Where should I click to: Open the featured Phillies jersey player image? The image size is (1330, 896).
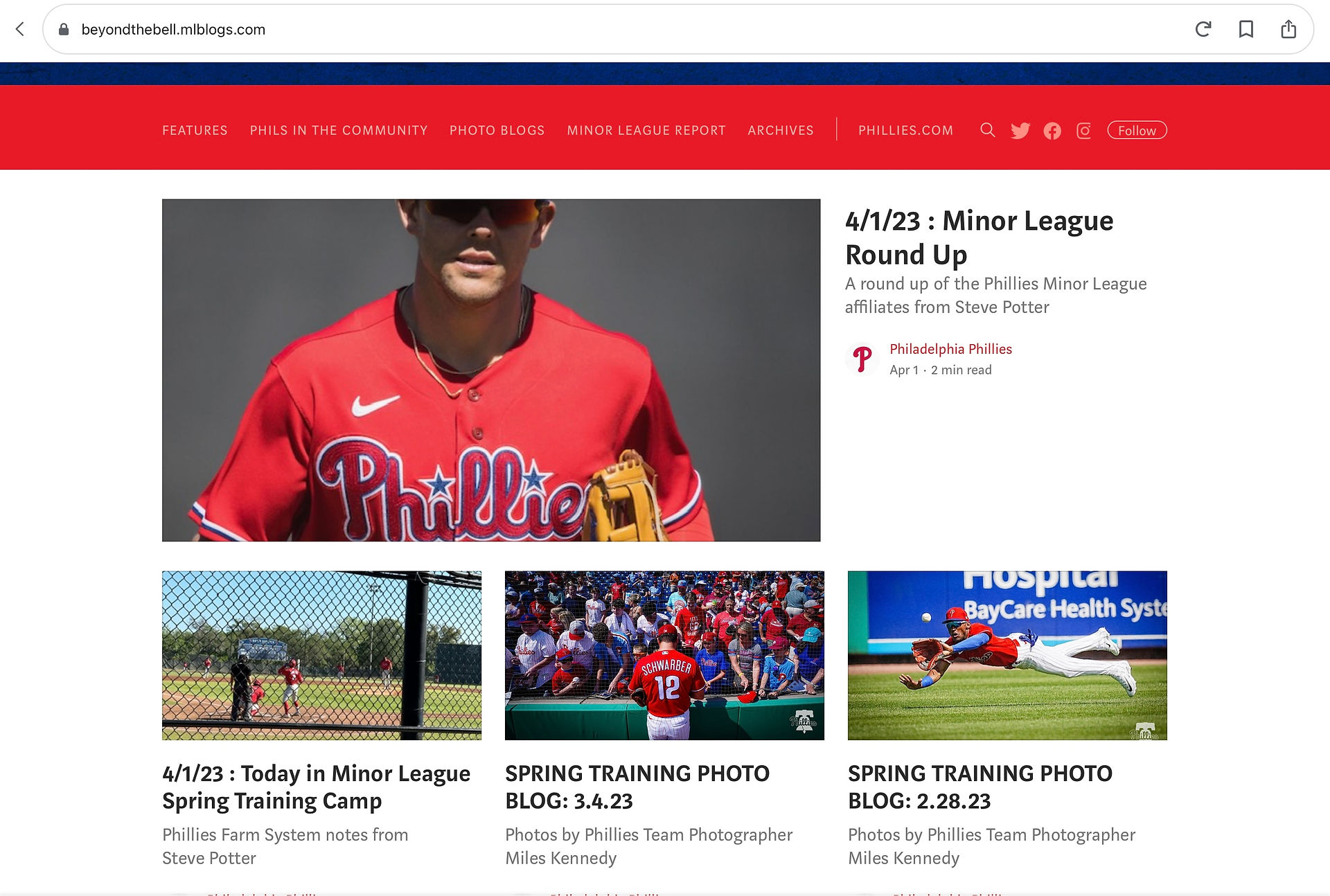491,370
